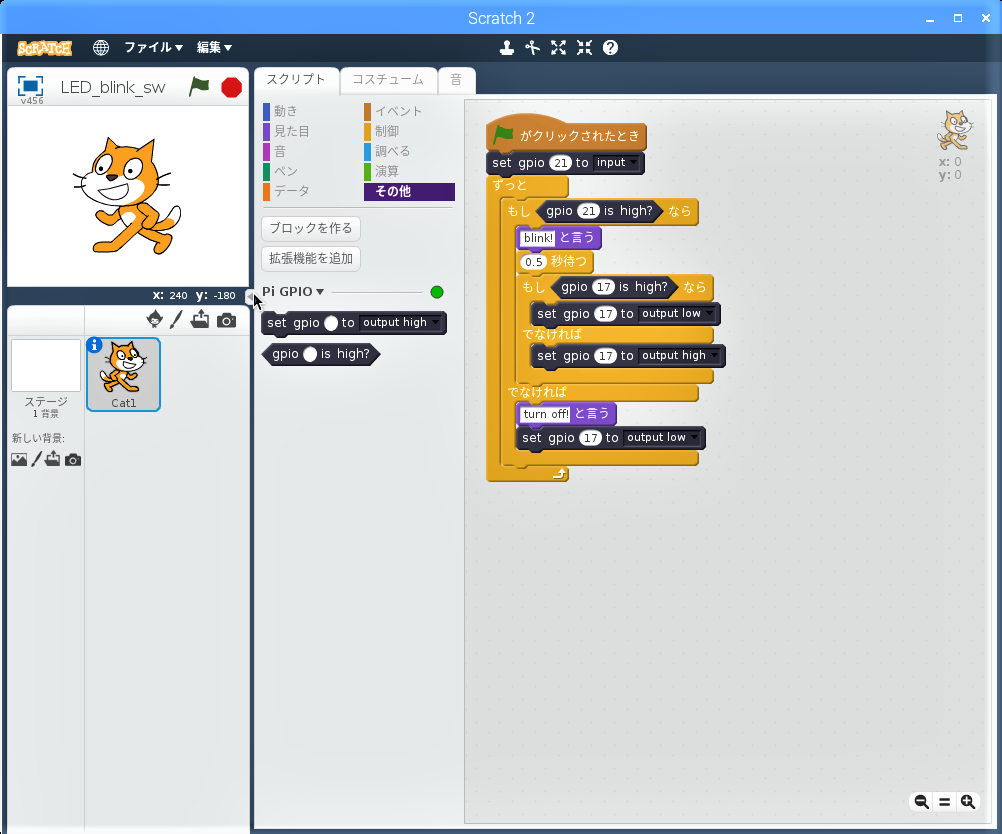Open the first output low dropdown under nested もし
This screenshot has width=1002, height=834.
(676, 314)
